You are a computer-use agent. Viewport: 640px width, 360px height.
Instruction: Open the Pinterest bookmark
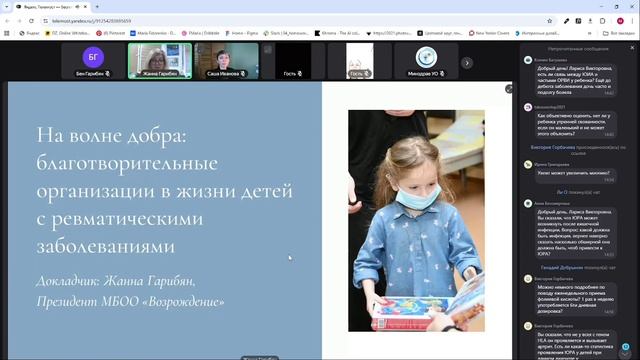click(110, 33)
